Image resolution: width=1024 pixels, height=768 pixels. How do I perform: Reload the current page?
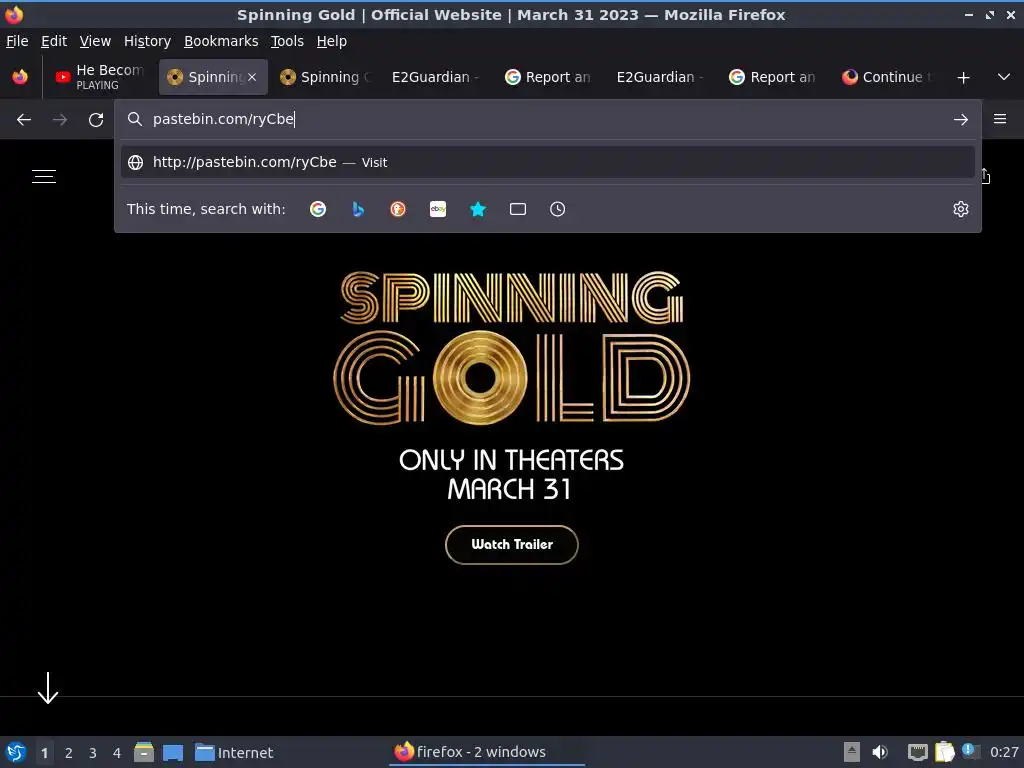point(96,120)
